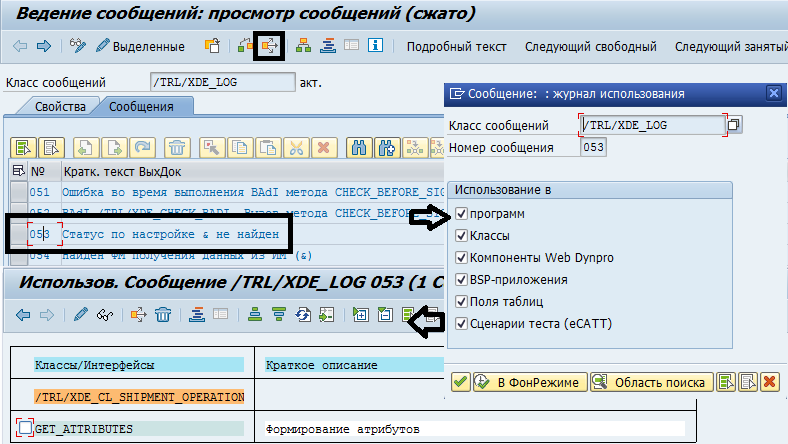Click the Номер сообщения input field

click(593, 148)
